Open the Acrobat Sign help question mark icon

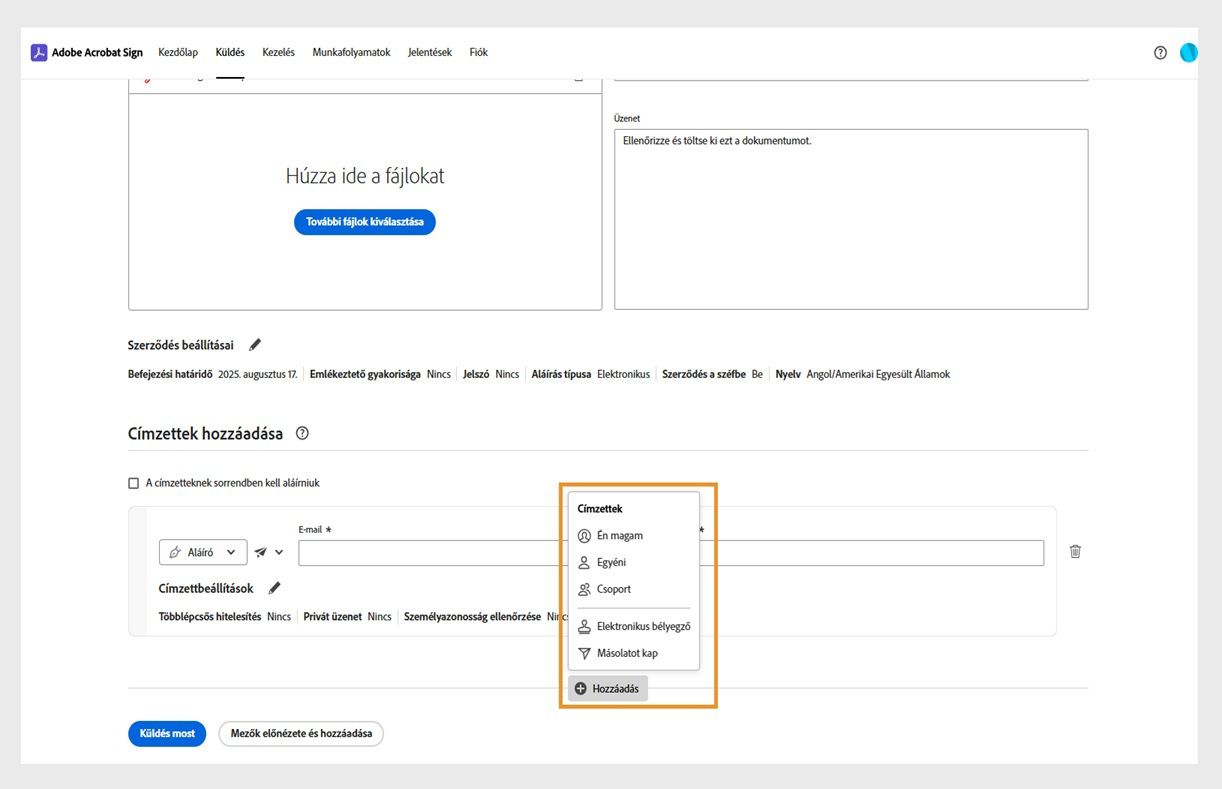[x=1159, y=52]
